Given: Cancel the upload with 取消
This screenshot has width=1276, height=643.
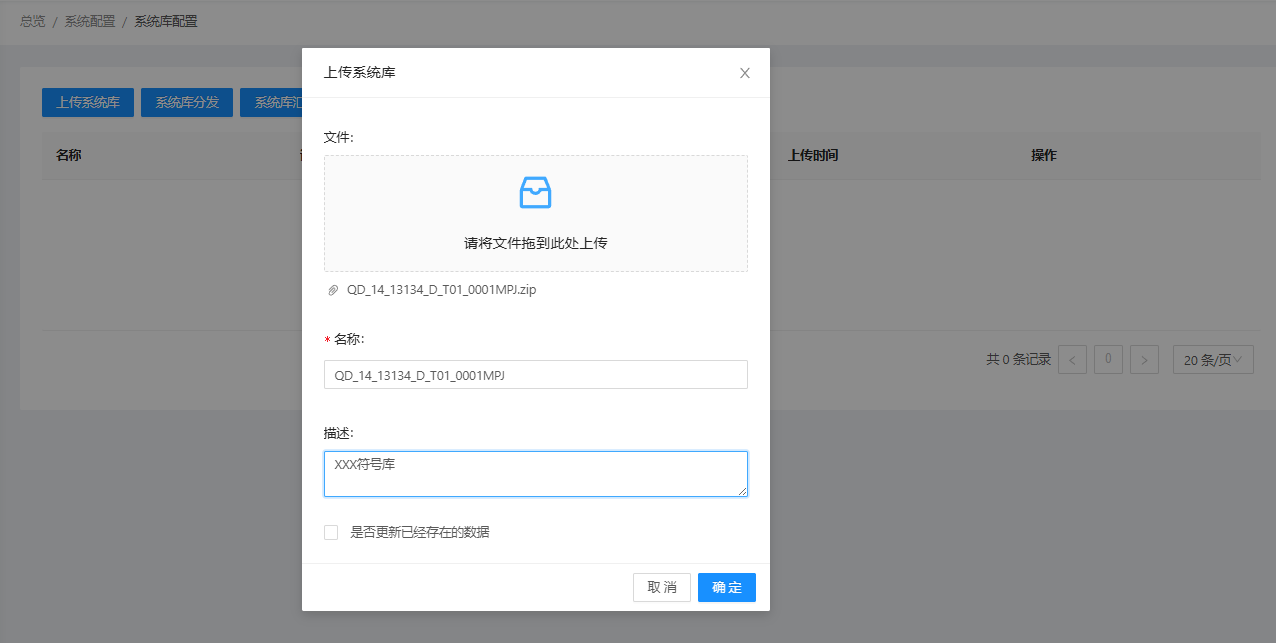Looking at the screenshot, I should coord(661,587).
